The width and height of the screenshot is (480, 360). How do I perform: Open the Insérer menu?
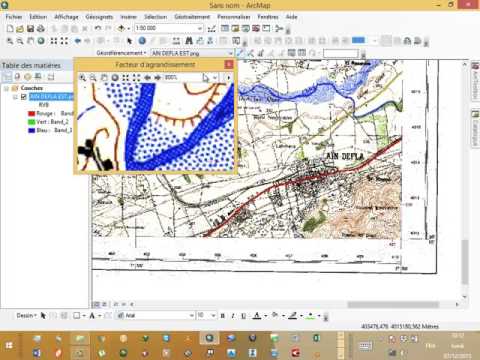[x=129, y=17]
